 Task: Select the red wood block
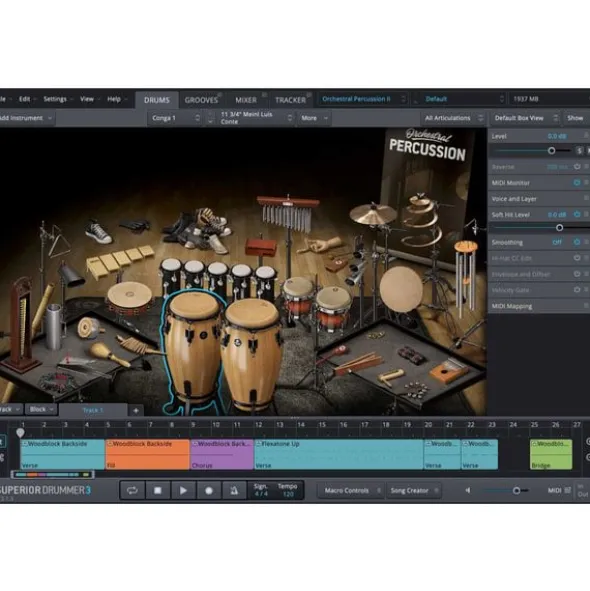coord(261,247)
